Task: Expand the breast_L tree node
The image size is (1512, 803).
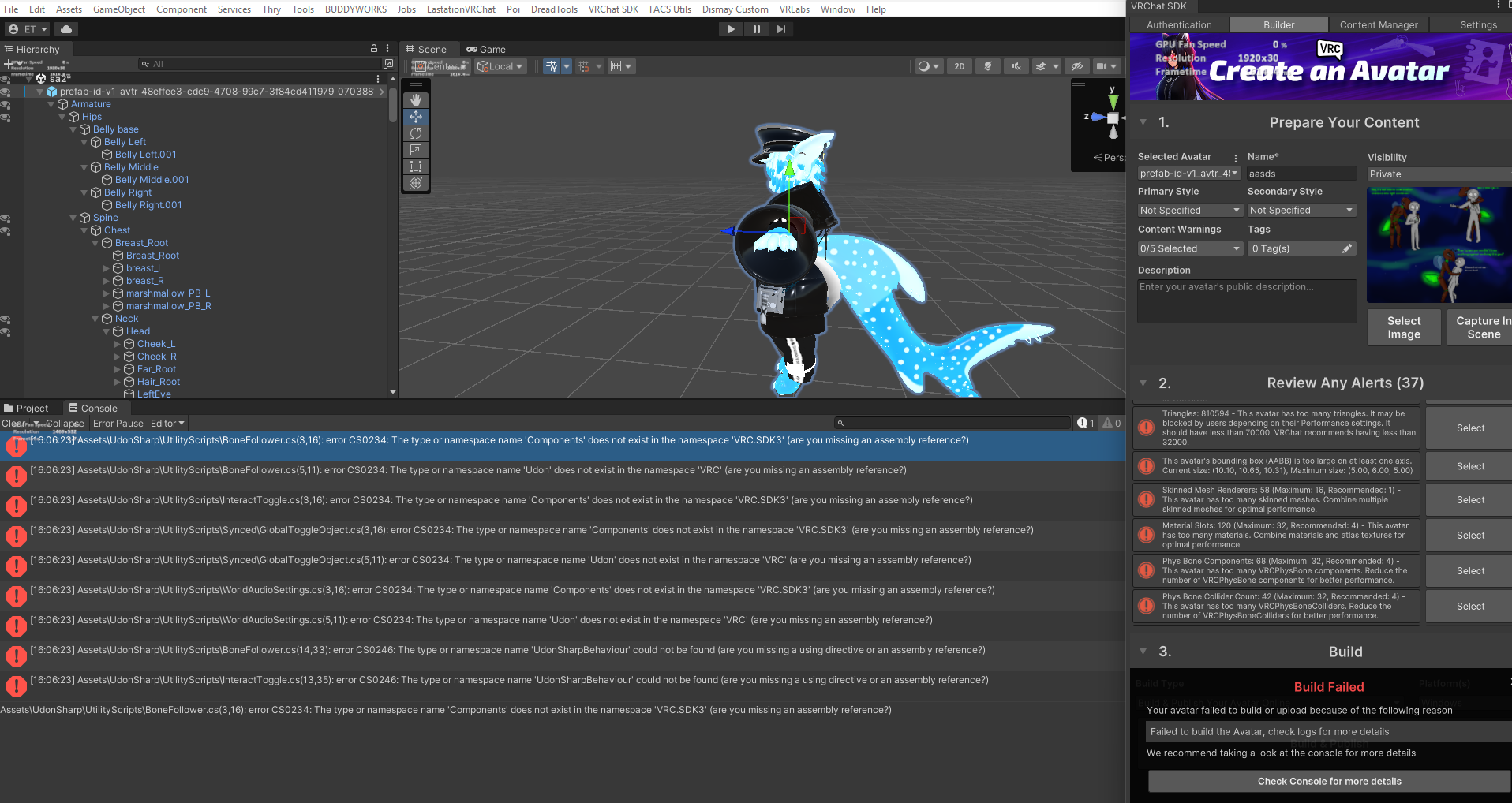Action: pyautogui.click(x=107, y=268)
